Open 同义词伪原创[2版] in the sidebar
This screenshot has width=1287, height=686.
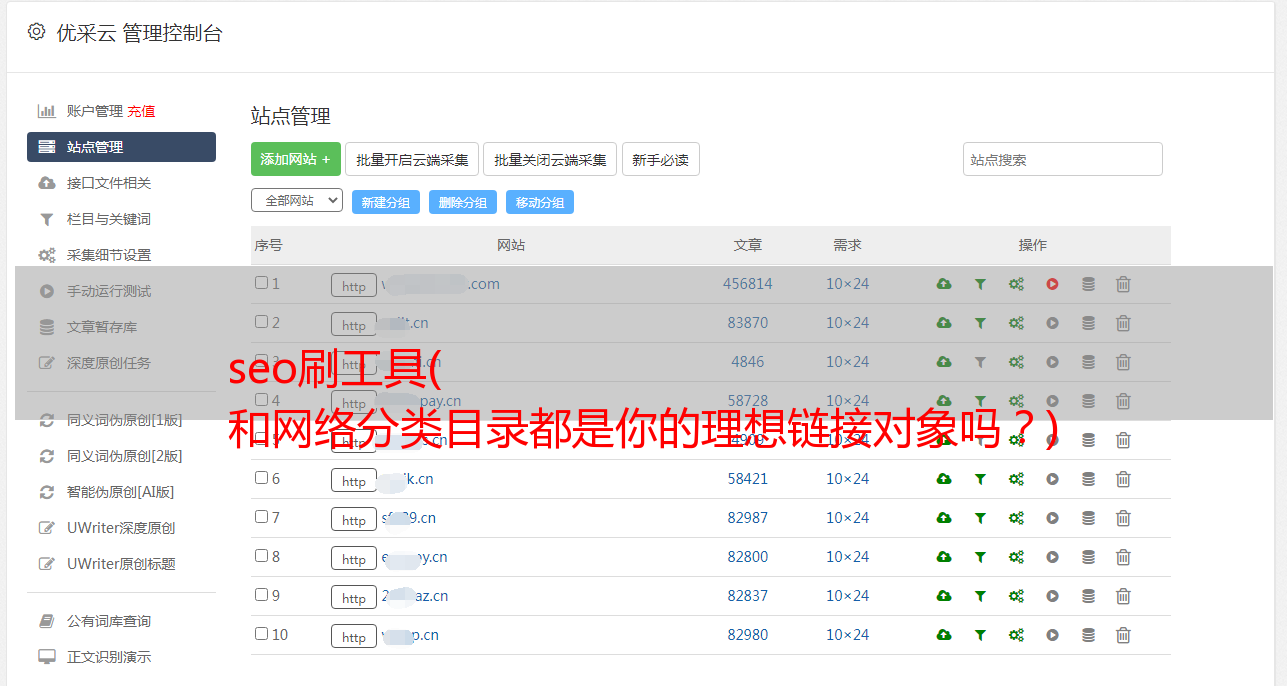click(125, 456)
